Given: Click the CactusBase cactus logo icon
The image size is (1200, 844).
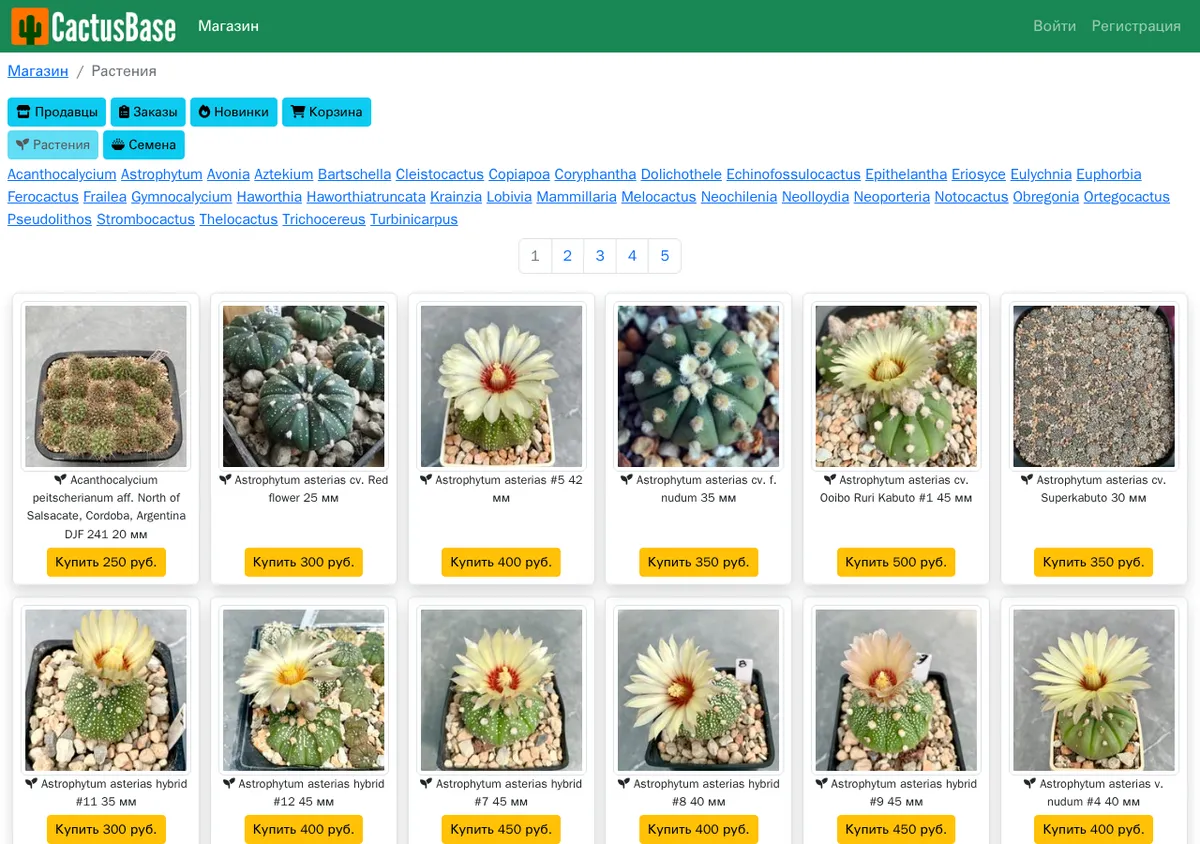Looking at the screenshot, I should click(x=29, y=26).
